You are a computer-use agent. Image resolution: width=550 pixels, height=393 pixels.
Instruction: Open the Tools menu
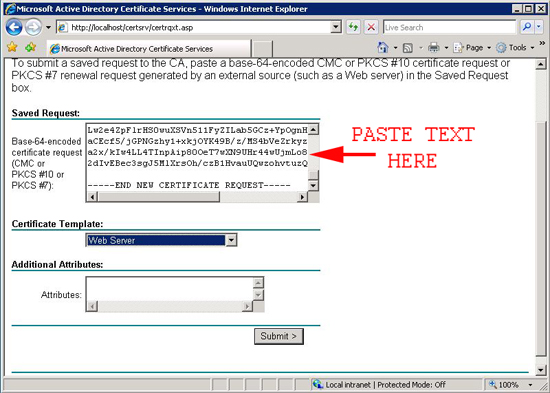click(515, 47)
